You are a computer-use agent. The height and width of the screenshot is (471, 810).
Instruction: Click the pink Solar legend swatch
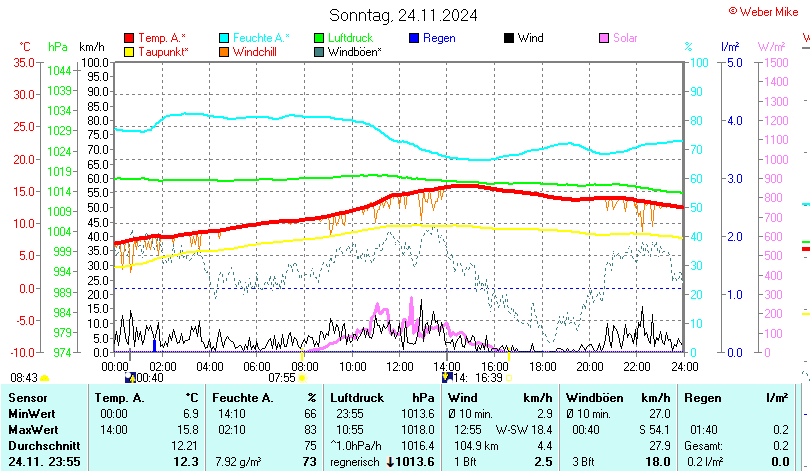(604, 38)
